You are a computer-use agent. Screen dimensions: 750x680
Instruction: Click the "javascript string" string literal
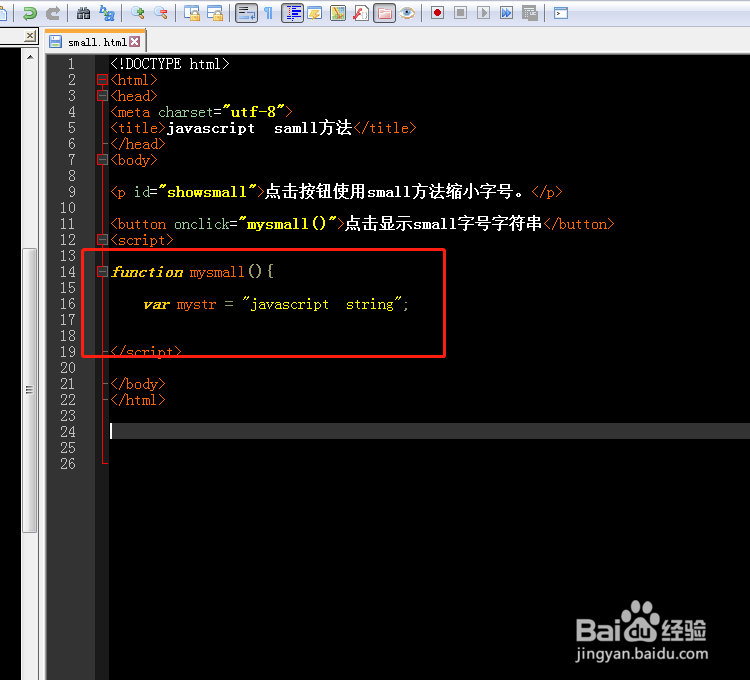[322, 304]
